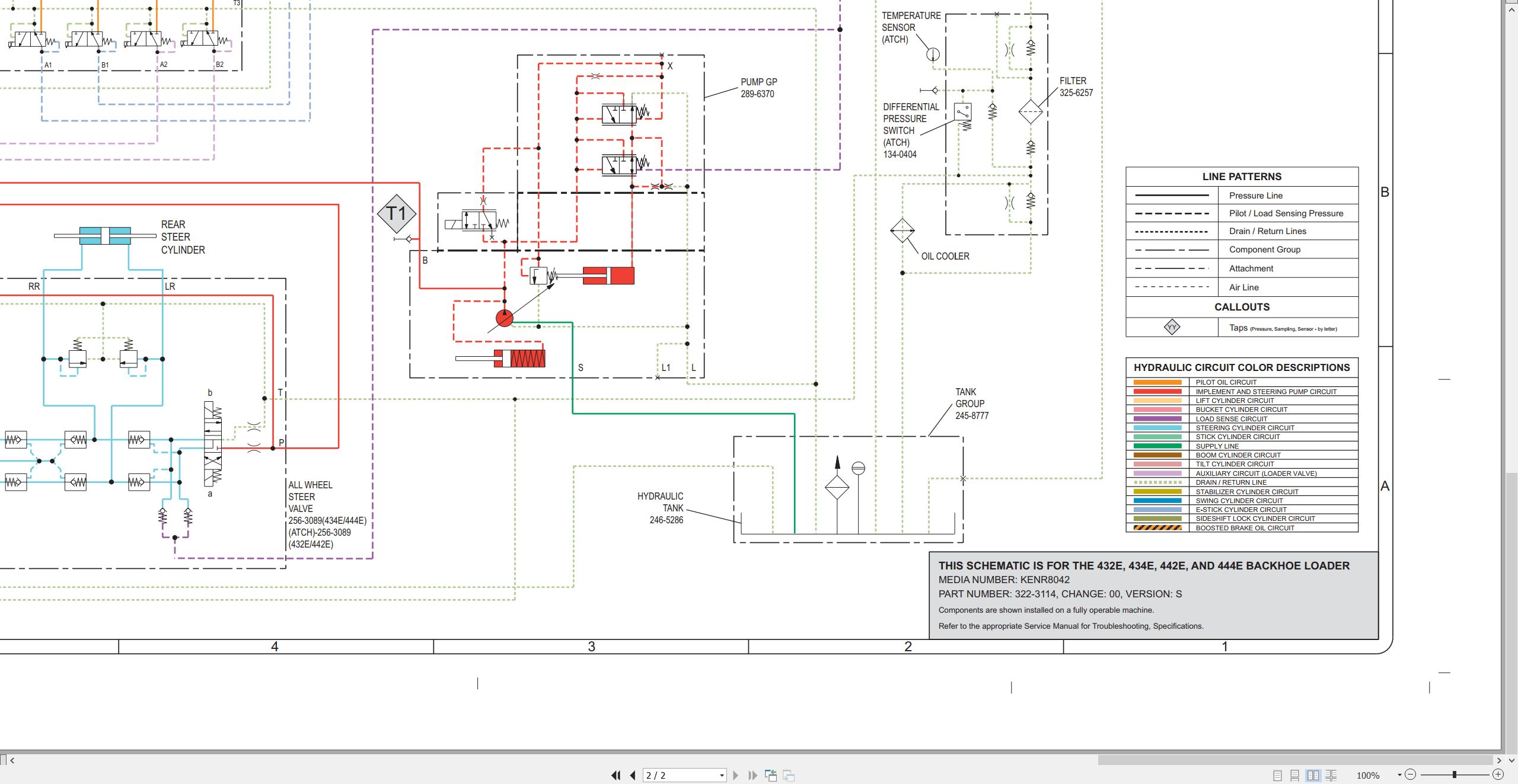Click the horizontal scrollbar left arrow

(12, 760)
